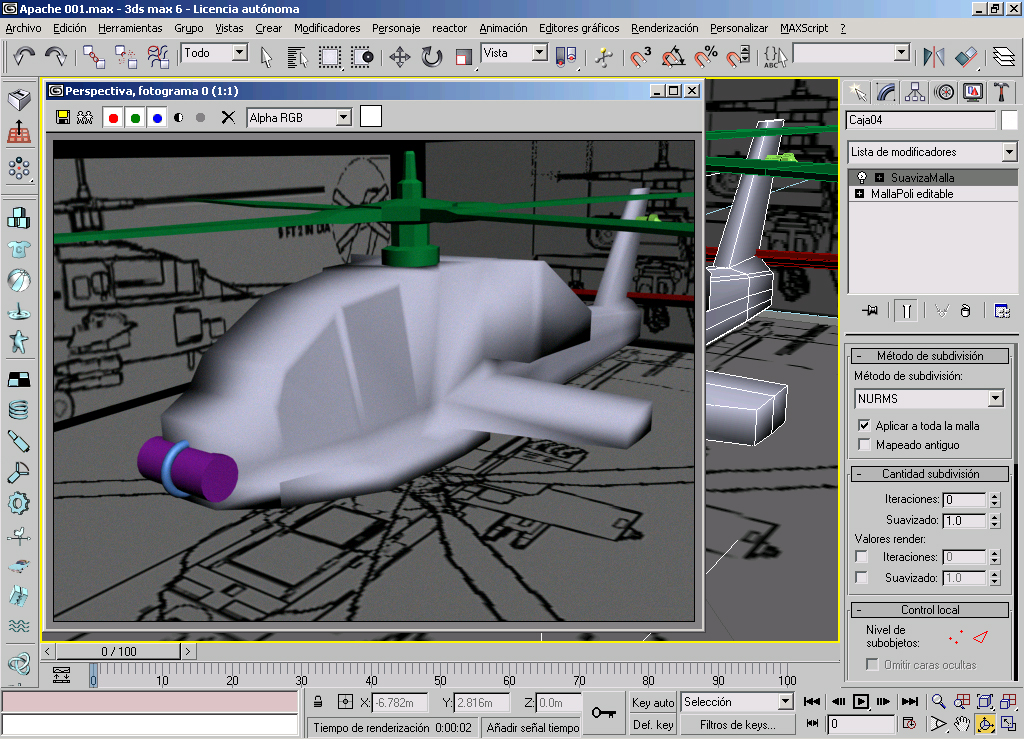Viewport: 1024px width, 739px height.
Task: Switch to the Display command panel
Action: [973, 93]
